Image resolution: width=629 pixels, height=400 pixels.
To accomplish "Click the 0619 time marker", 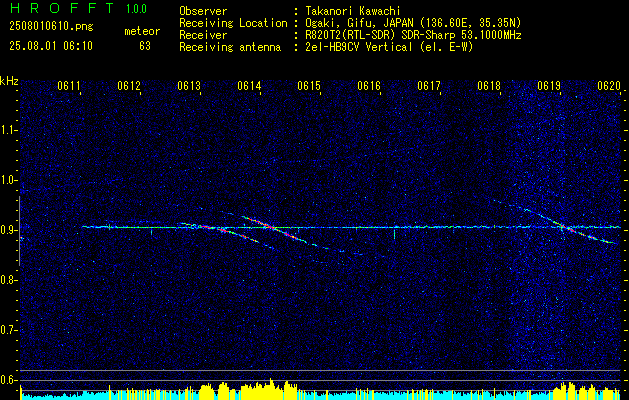I will [x=549, y=85].
